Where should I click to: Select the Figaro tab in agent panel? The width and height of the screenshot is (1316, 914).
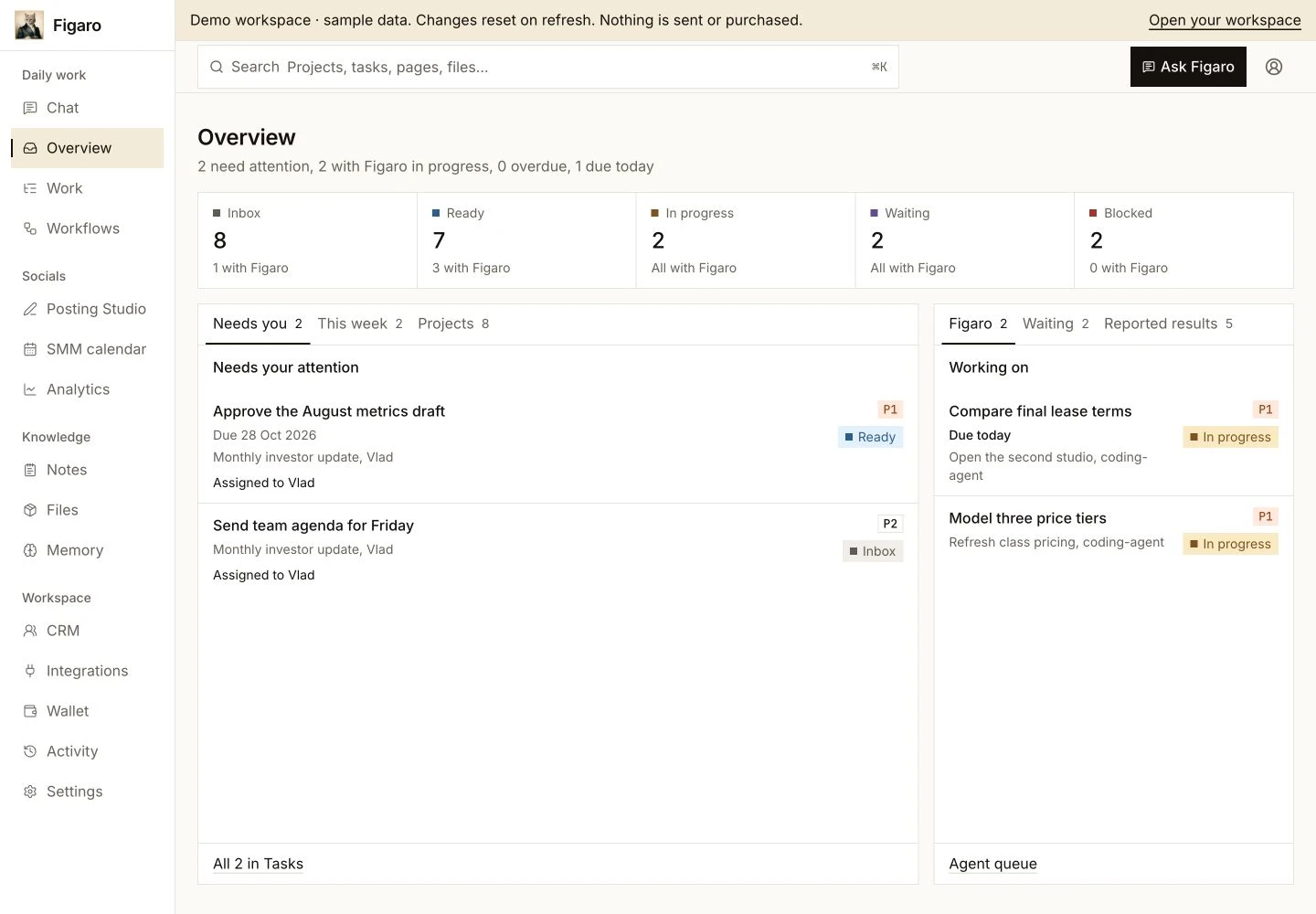click(978, 324)
